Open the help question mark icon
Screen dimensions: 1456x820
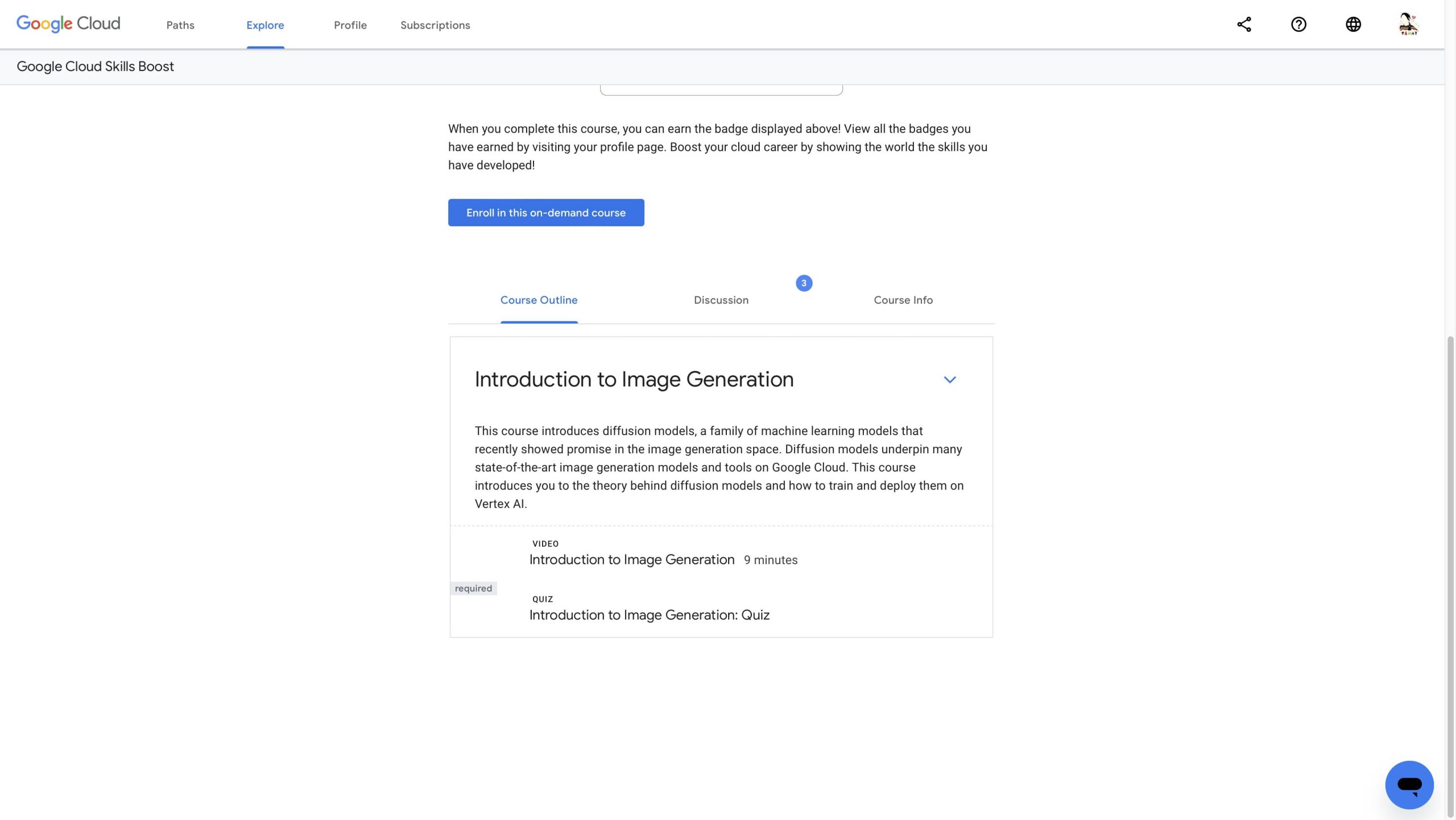click(x=1298, y=24)
